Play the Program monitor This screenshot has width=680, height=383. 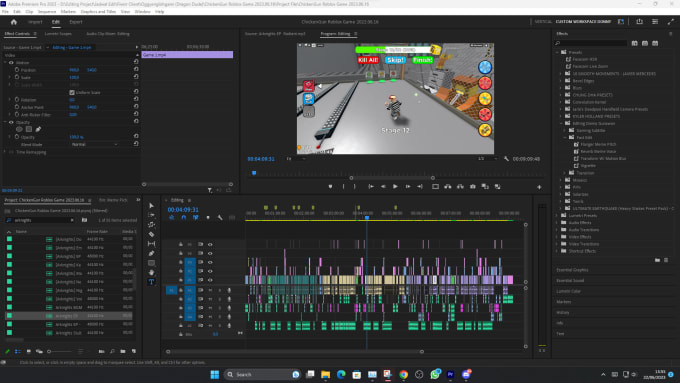(x=395, y=187)
